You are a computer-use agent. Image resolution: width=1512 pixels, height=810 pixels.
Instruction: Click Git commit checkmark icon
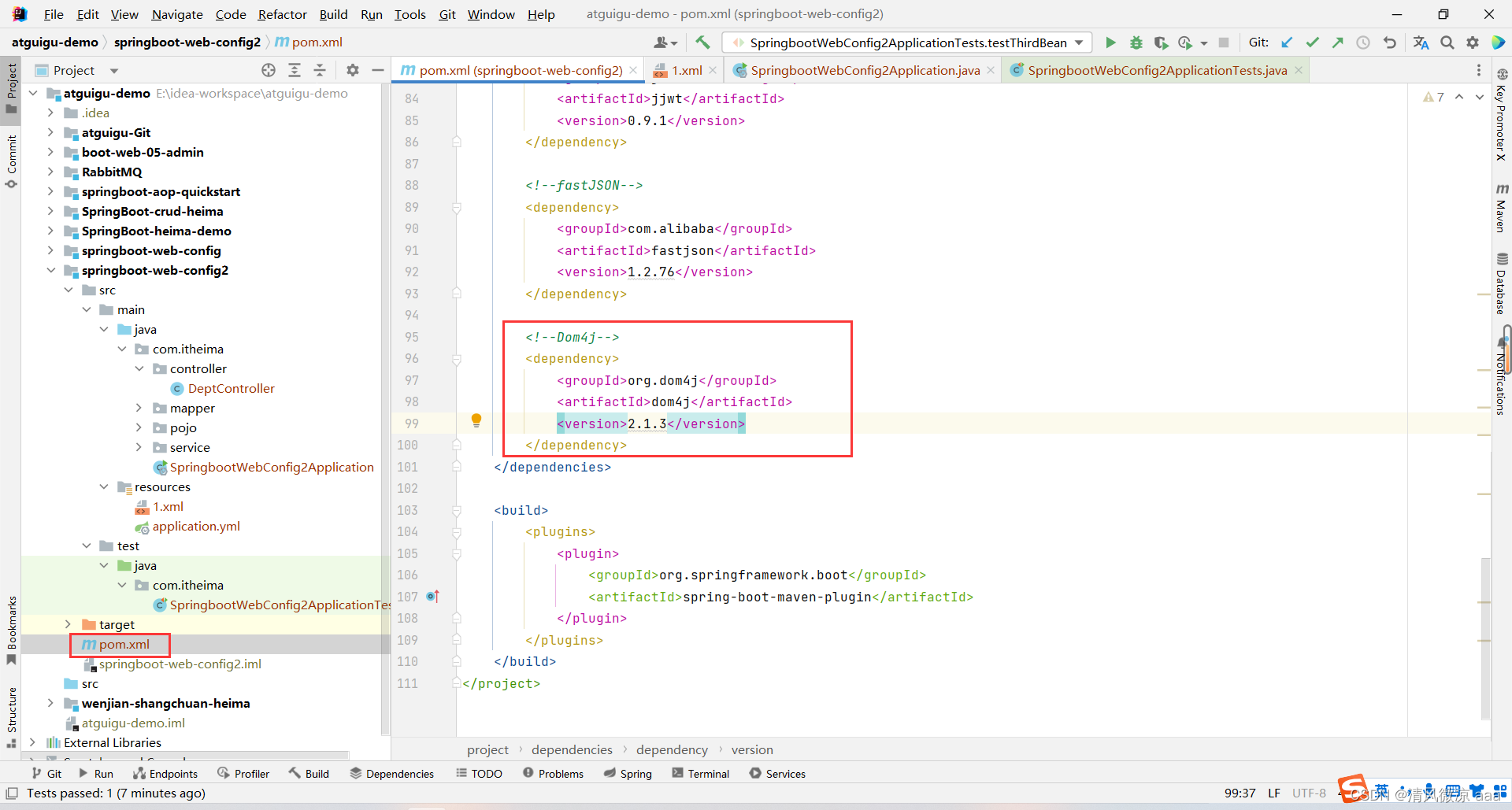(1312, 43)
